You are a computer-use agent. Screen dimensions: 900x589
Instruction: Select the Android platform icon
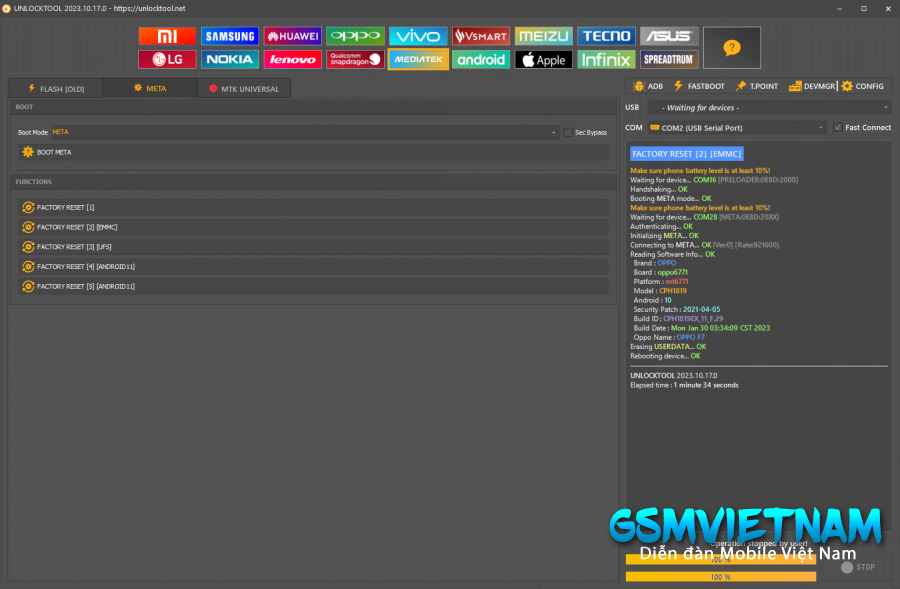coord(481,59)
